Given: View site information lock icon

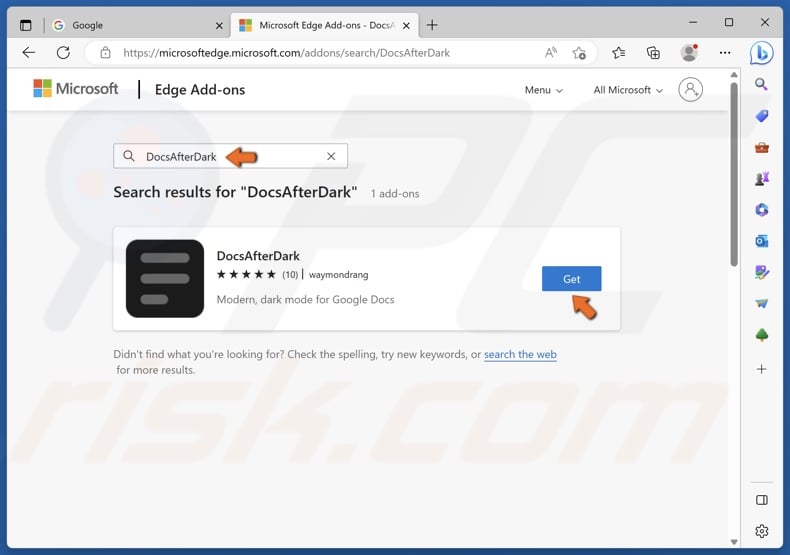Looking at the screenshot, I should pos(105,52).
